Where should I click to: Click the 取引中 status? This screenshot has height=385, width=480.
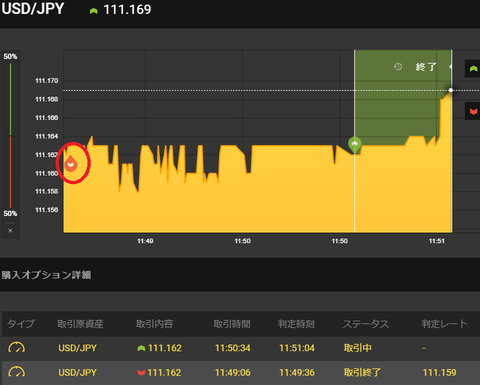click(358, 348)
